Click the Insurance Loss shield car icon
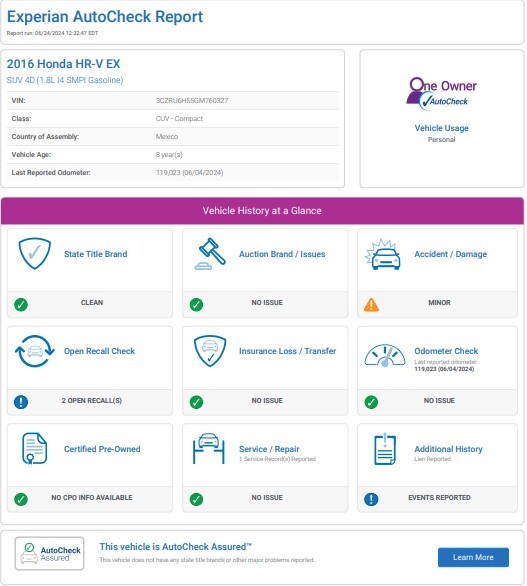 [x=210, y=351]
